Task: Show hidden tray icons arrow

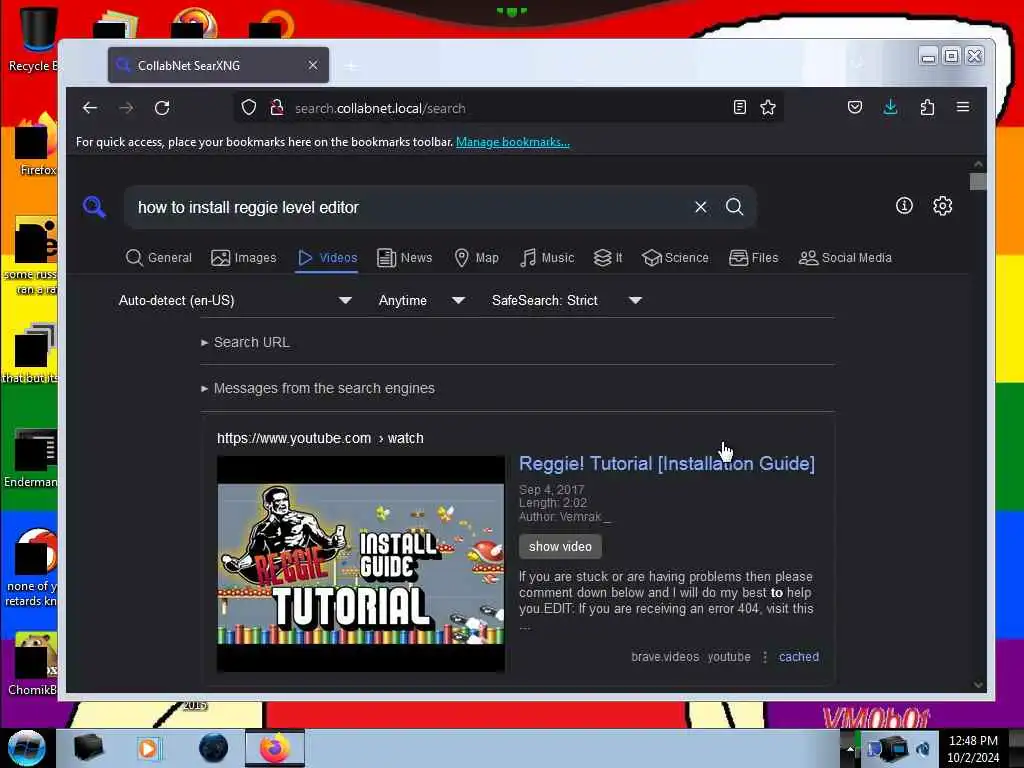Action: 850,748
